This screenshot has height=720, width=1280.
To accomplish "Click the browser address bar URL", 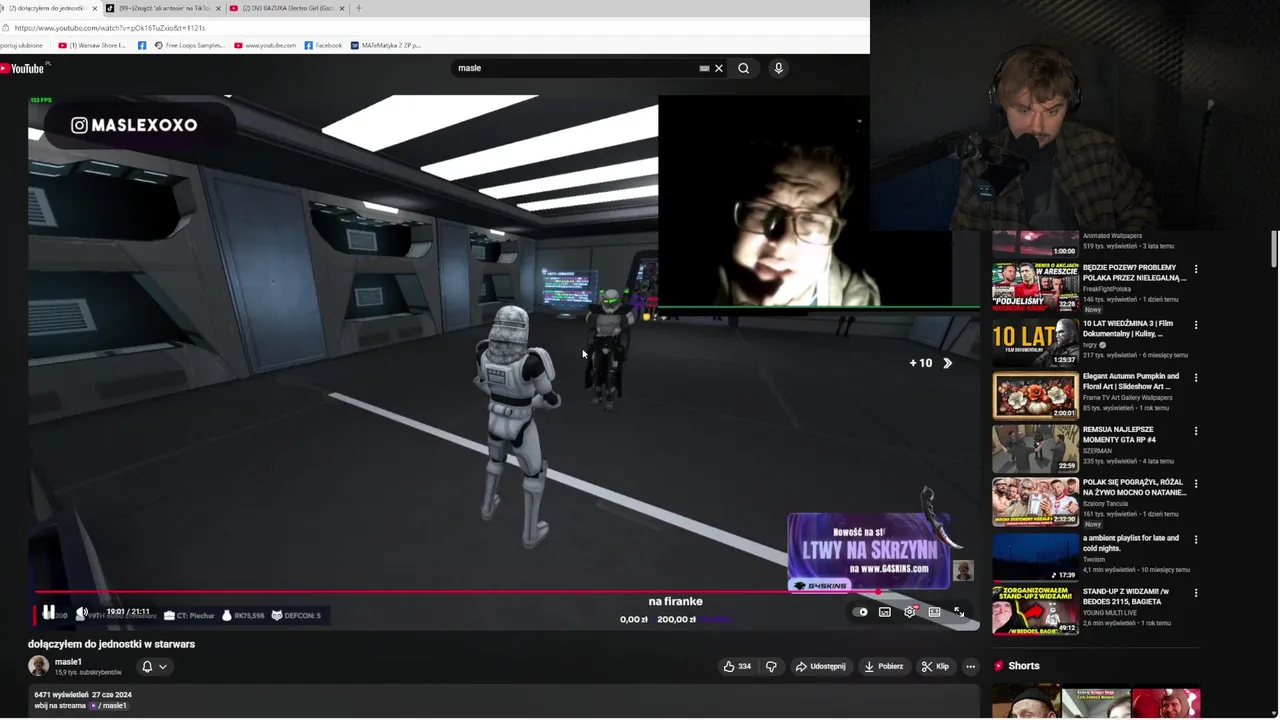I will [110, 28].
